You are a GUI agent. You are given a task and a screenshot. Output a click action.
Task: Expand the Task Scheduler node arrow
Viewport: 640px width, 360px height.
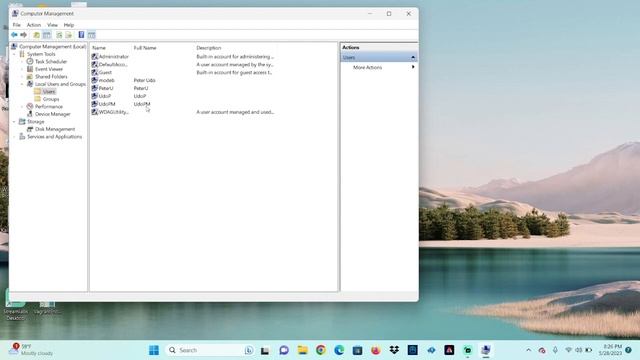(x=22, y=62)
